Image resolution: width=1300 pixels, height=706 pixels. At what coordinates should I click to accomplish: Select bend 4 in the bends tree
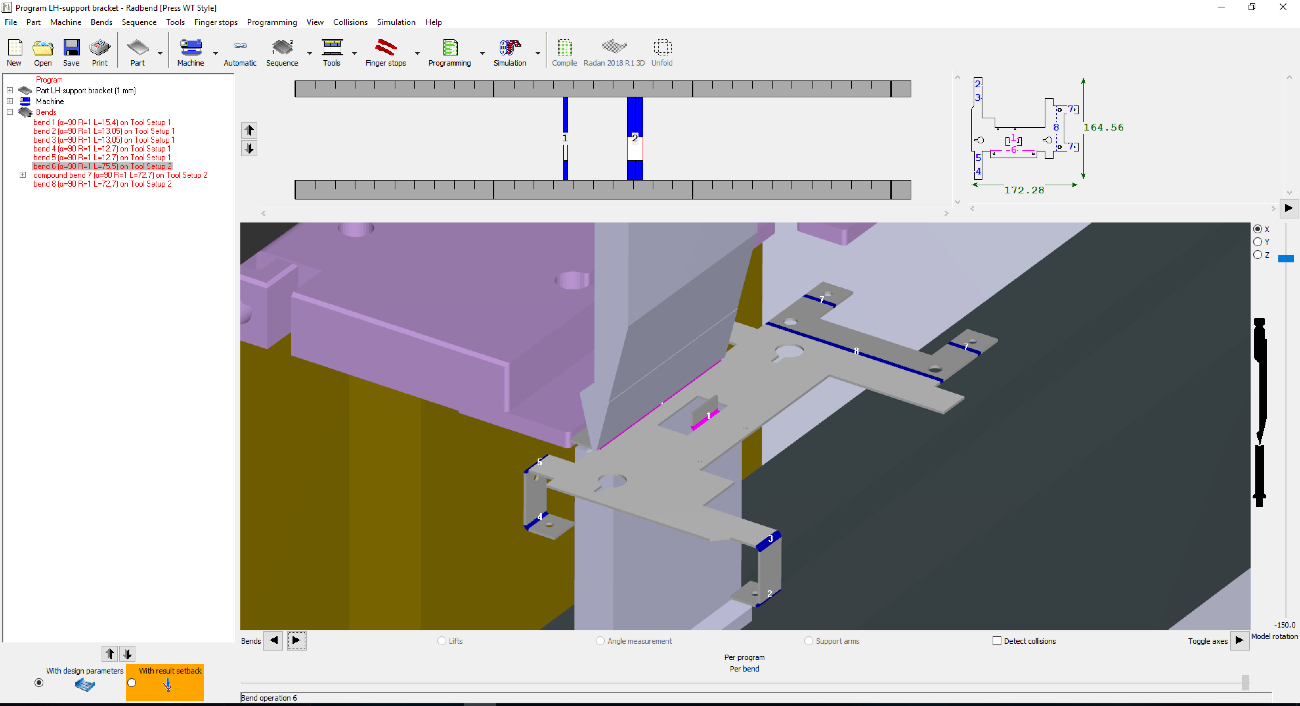click(x=102, y=149)
